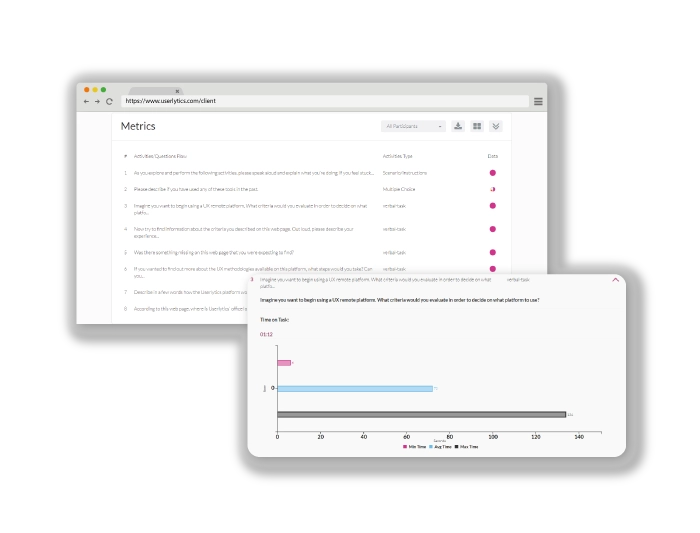Click the blue Avg Time bar
Viewport: 700px width, 533px height.
pyautogui.click(x=355, y=389)
